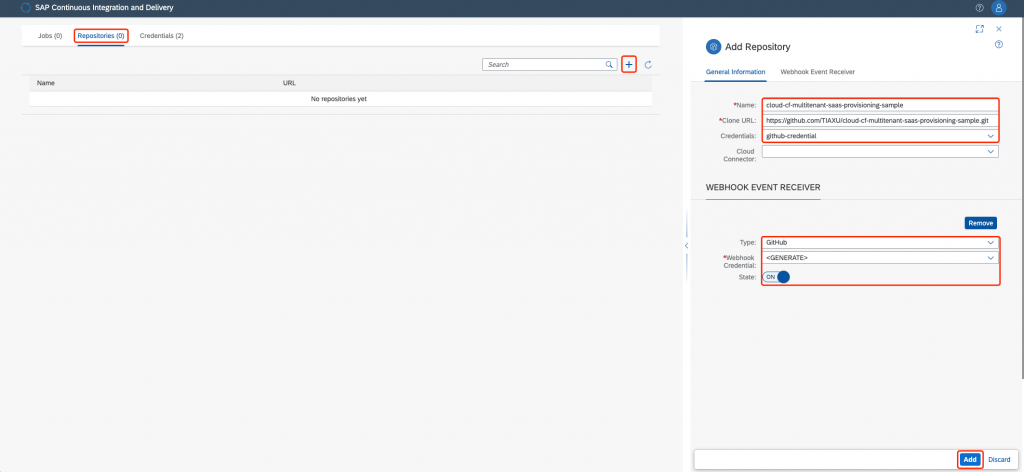
Task: Select the General Information tab
Action: [x=735, y=72]
